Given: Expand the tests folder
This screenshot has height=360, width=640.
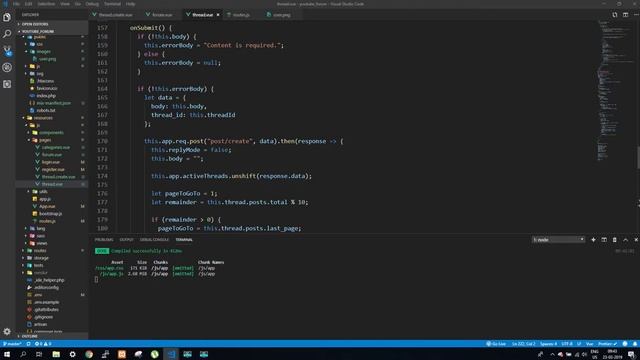Looking at the screenshot, I should pyautogui.click(x=38, y=265).
